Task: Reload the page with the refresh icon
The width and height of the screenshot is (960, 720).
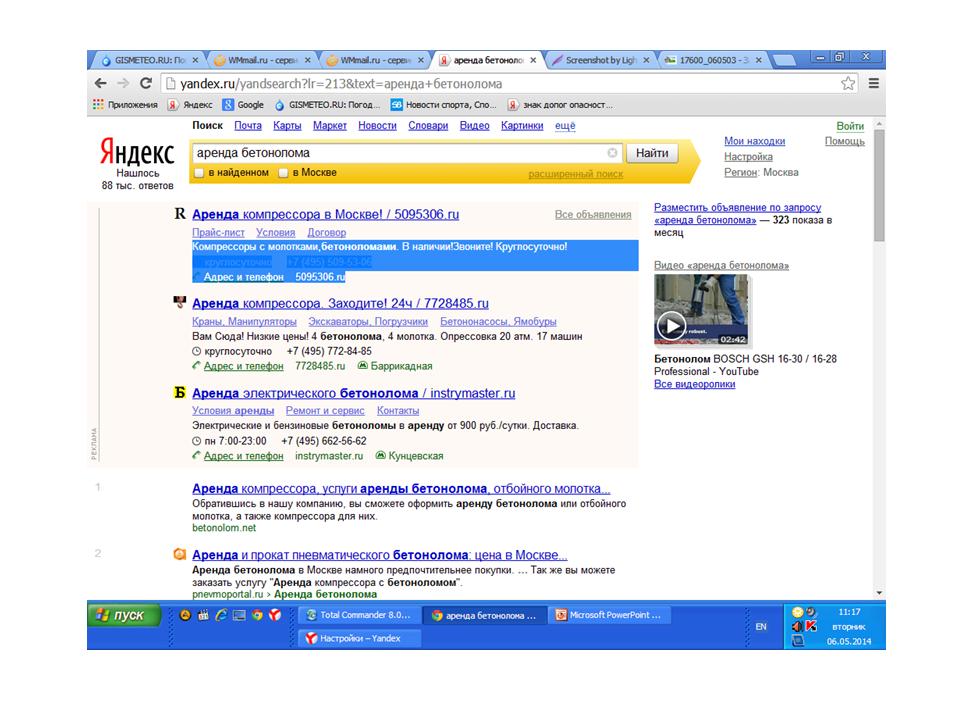Action: pyautogui.click(x=146, y=83)
